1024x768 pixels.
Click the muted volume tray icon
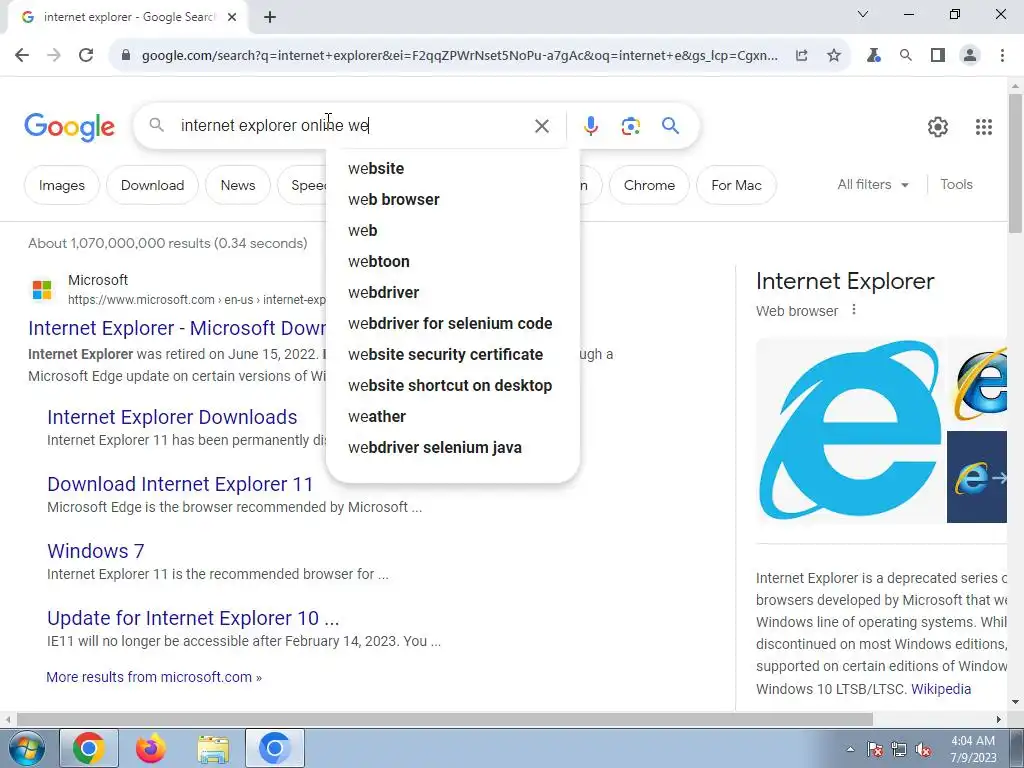click(x=923, y=750)
